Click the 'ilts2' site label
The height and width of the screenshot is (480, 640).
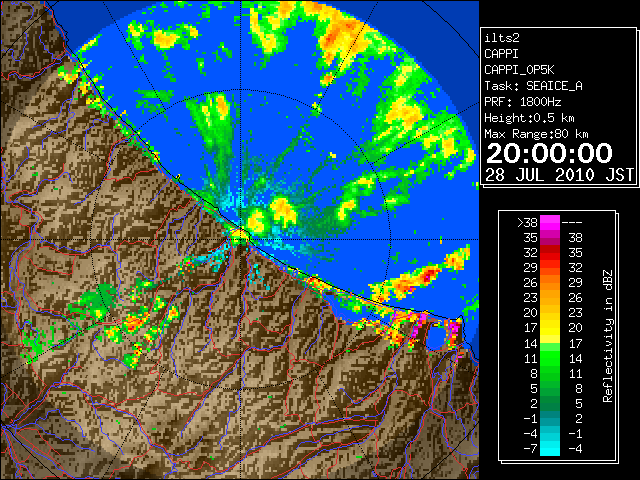[502, 38]
